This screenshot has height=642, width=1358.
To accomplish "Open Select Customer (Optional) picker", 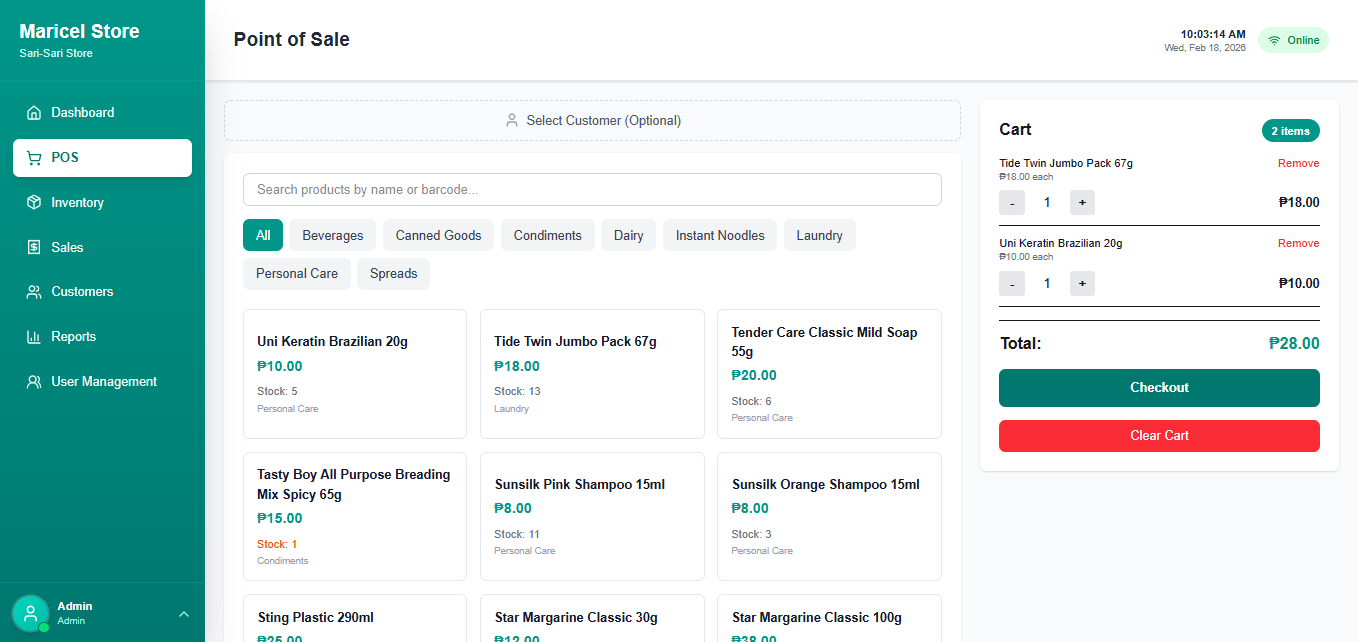I will (592, 120).
